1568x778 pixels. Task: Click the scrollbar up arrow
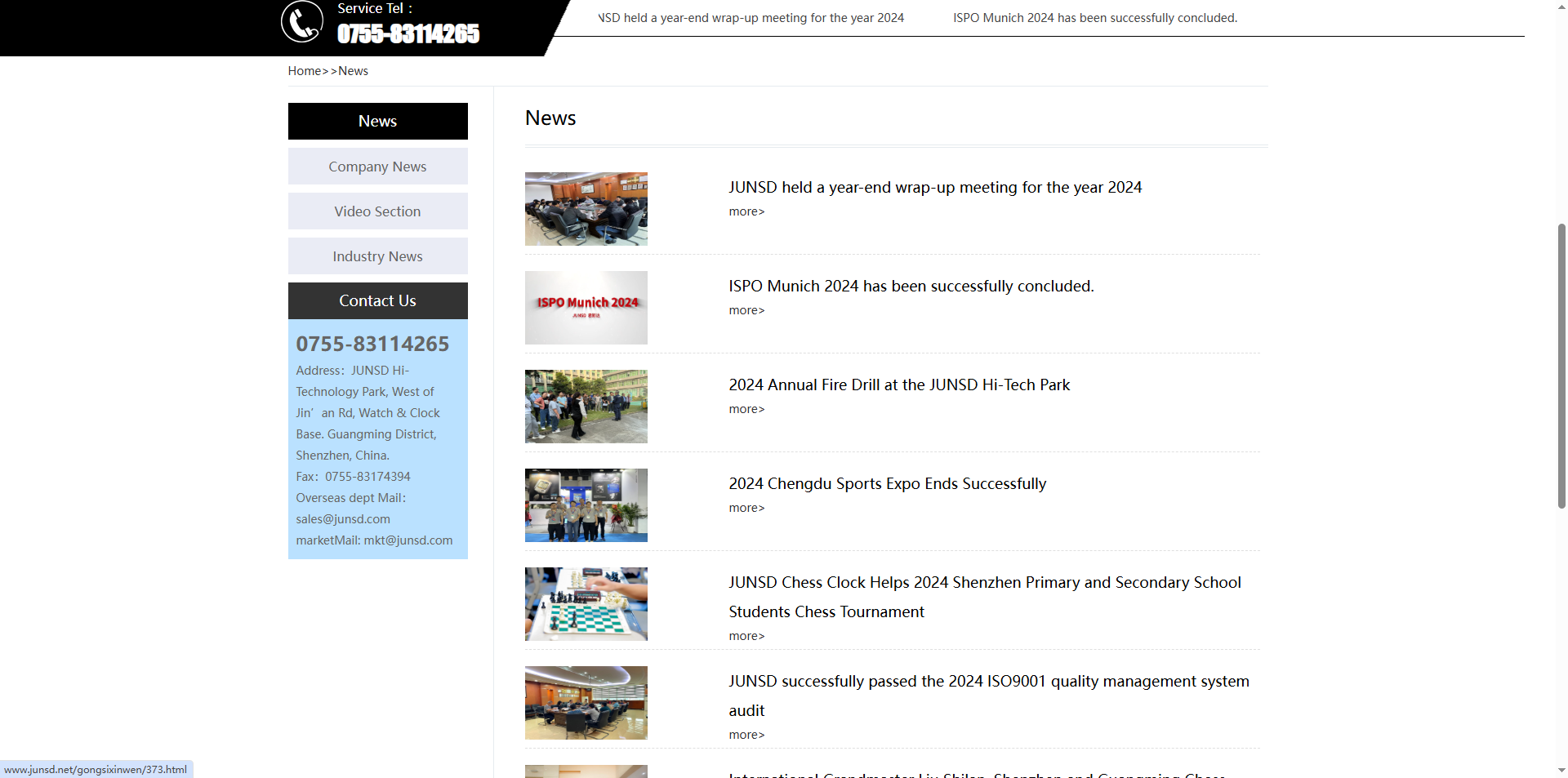click(1561, 6)
